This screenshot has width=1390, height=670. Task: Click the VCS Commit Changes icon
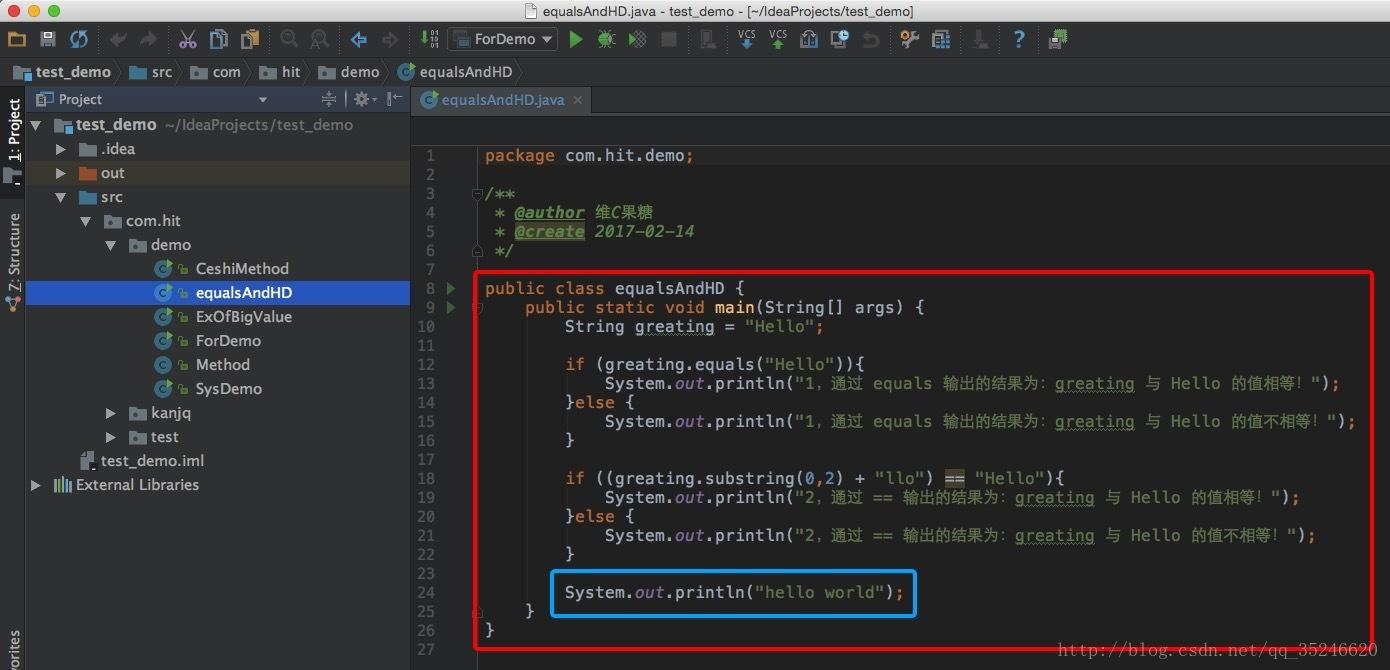(778, 40)
